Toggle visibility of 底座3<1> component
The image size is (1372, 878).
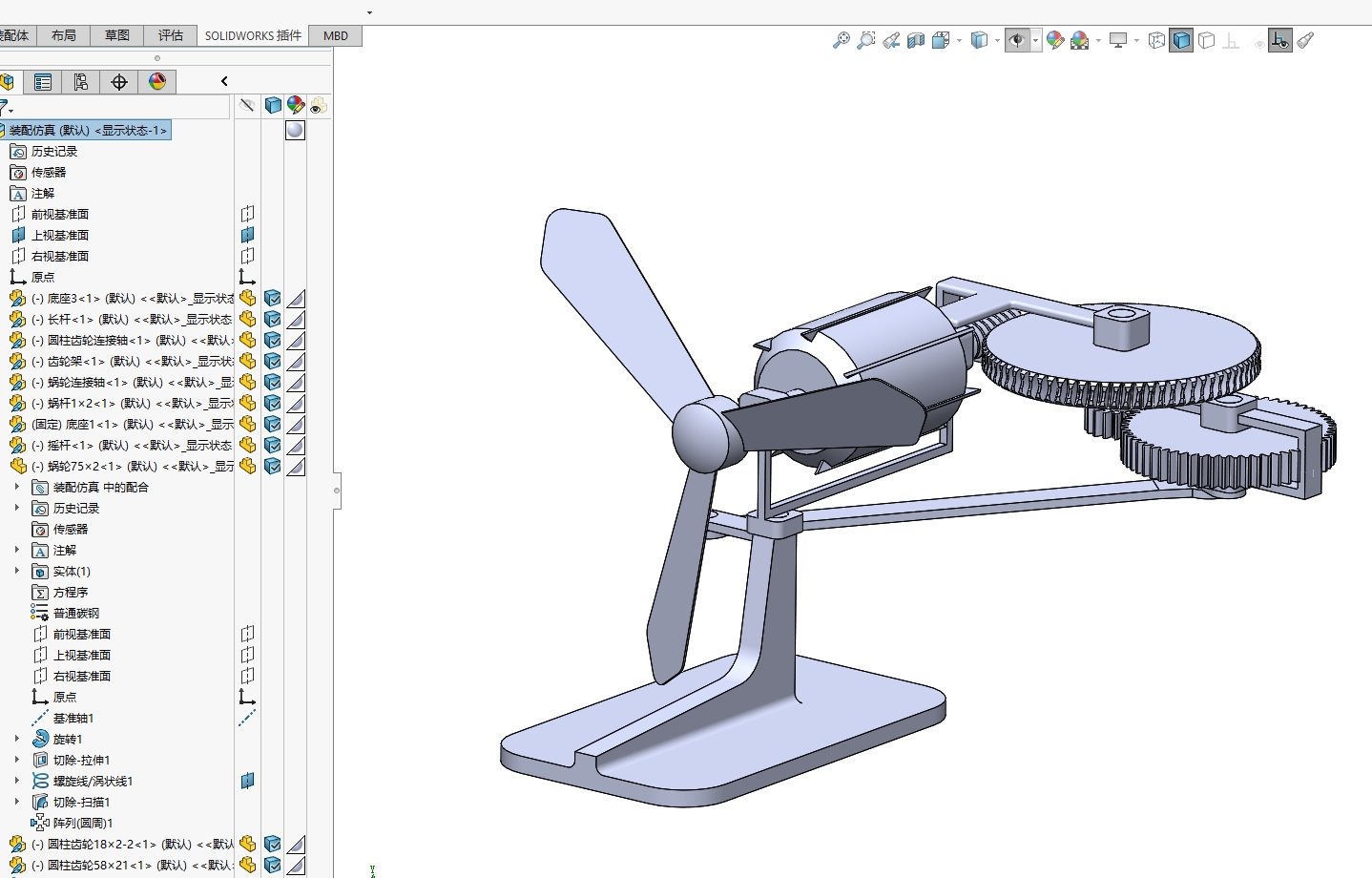pyautogui.click(x=247, y=298)
